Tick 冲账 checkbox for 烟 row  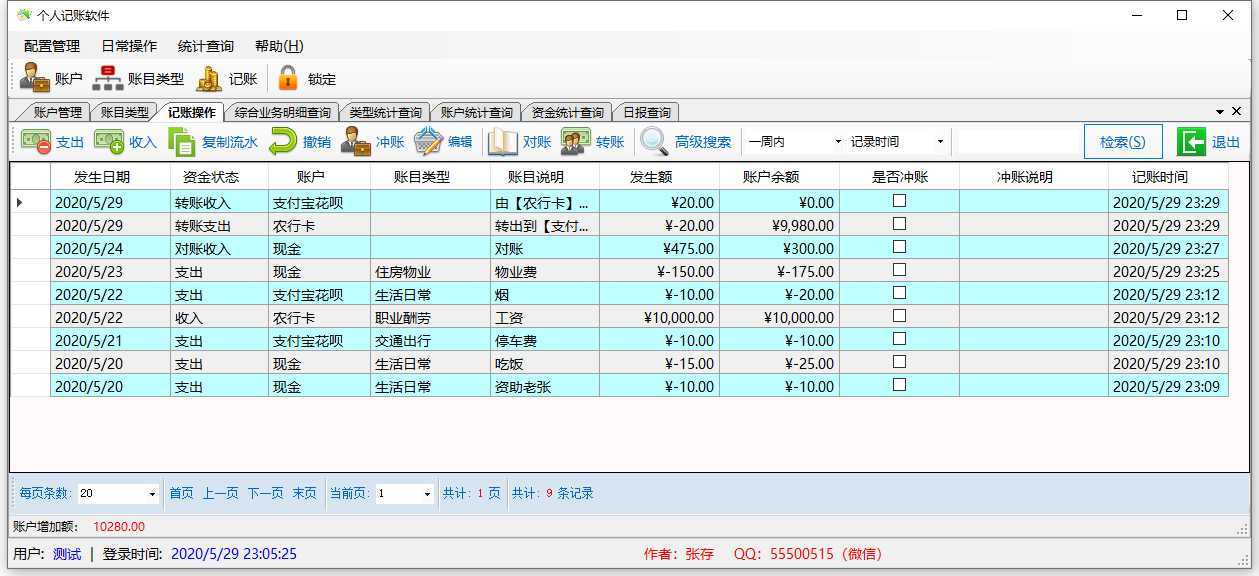point(899,293)
